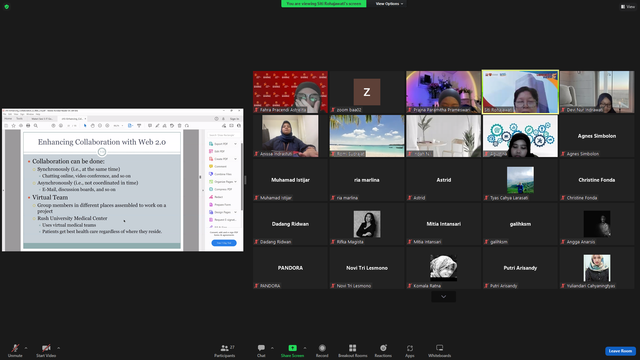The height and width of the screenshot is (360, 640).
Task: Expand Organize Pages arrow in Acrobat pane
Action: pos(236,182)
